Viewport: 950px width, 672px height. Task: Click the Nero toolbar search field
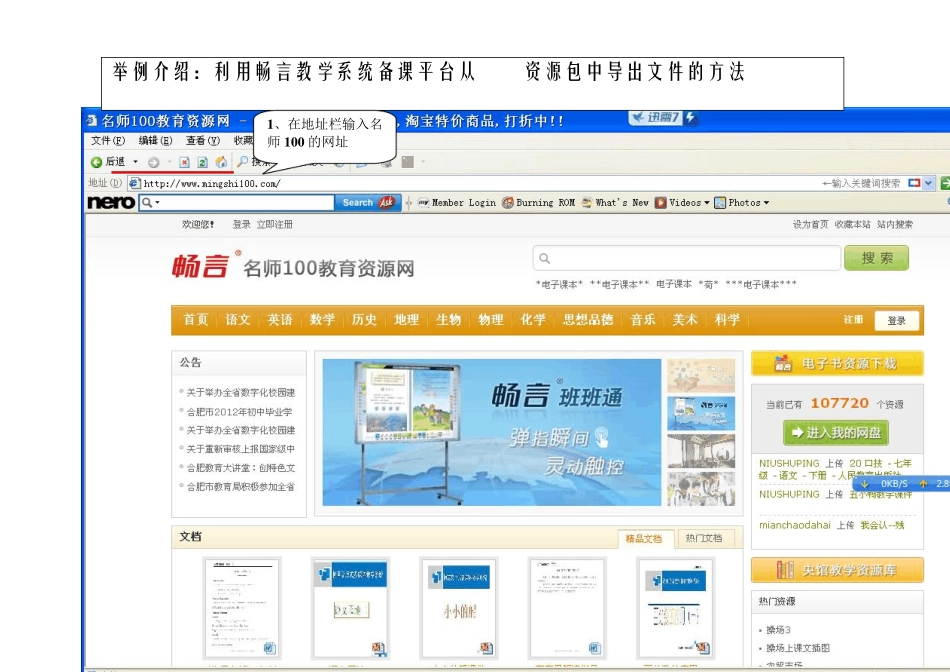pos(236,202)
